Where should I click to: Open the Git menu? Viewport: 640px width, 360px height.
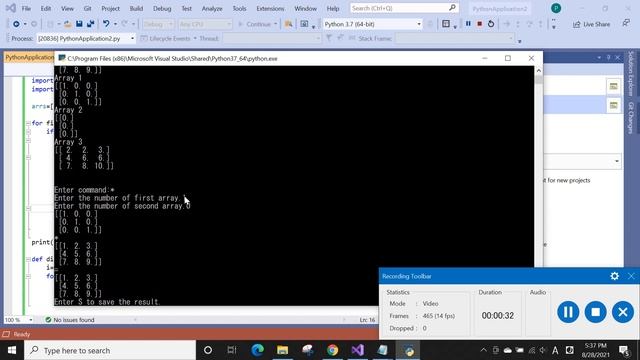[87, 8]
